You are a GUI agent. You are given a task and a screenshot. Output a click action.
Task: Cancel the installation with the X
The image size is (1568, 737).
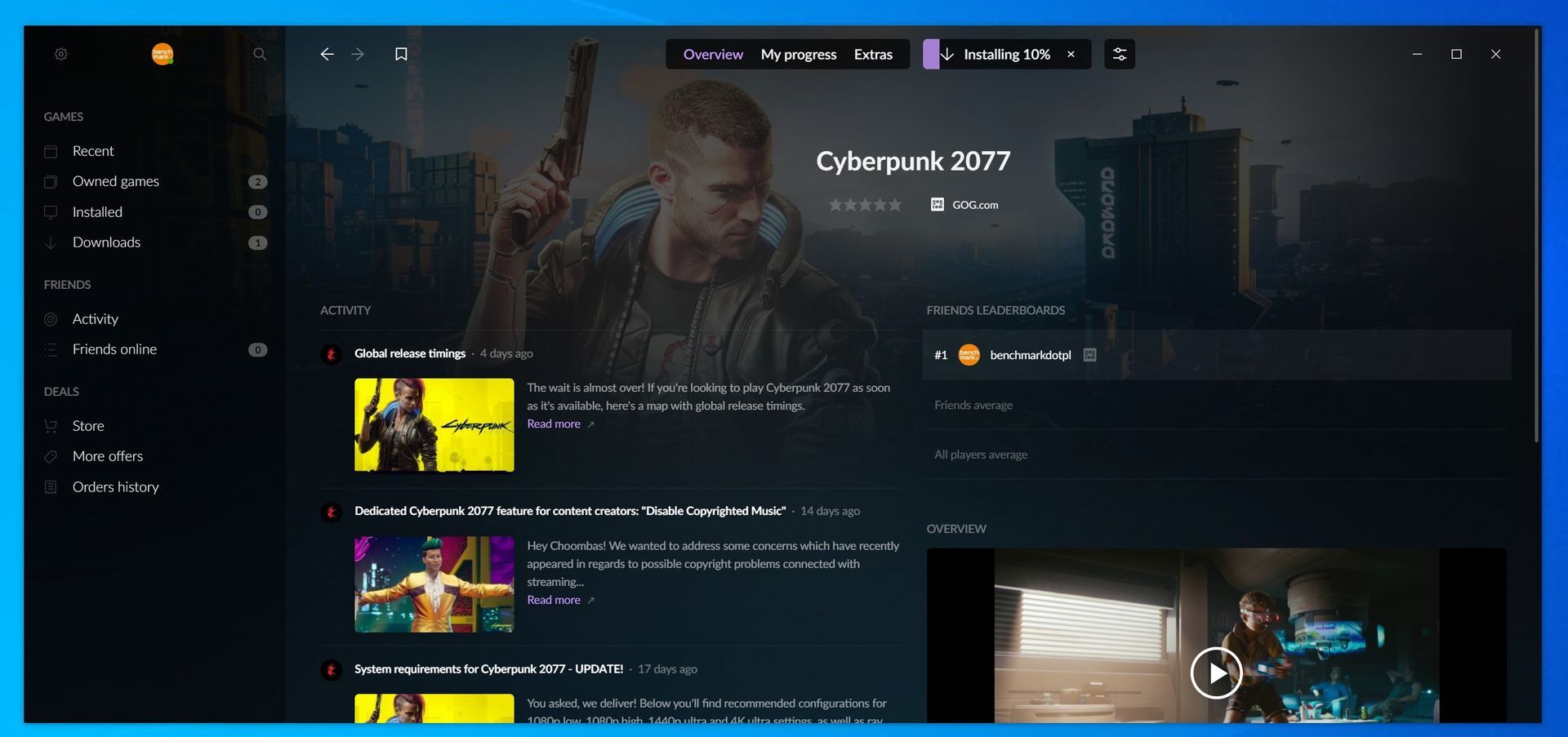coord(1071,54)
